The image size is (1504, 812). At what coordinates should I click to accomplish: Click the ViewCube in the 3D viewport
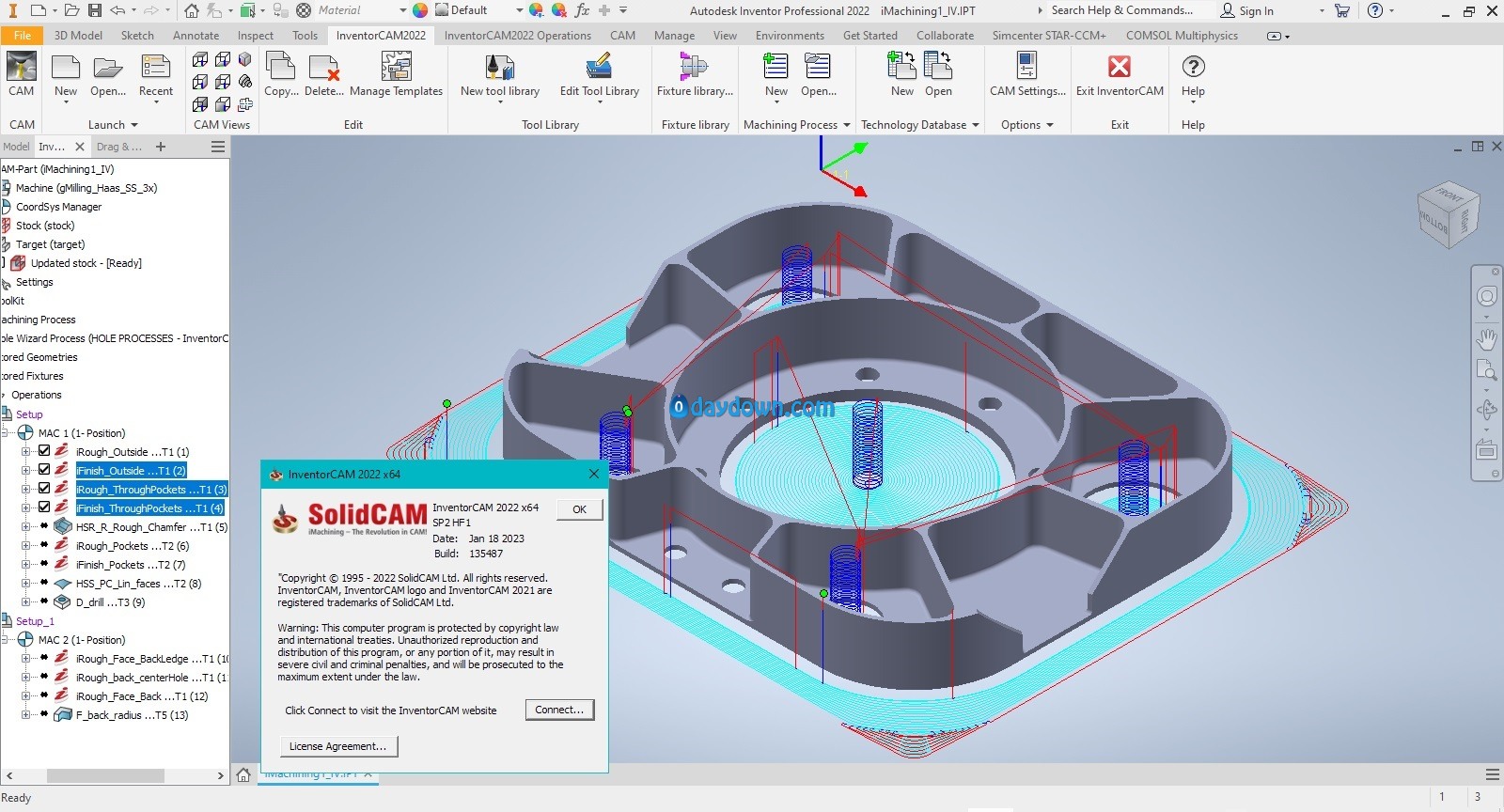click(1449, 214)
